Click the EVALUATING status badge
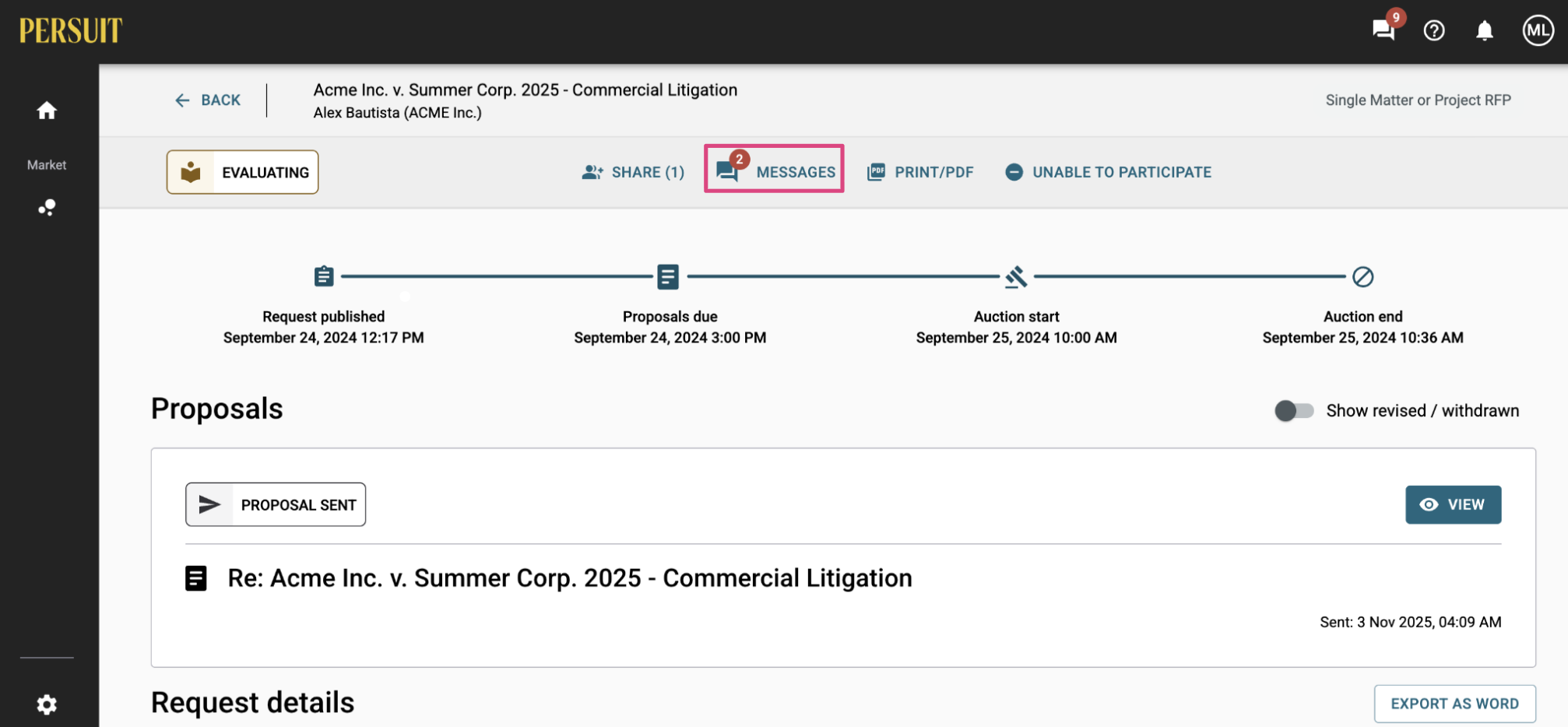The width and height of the screenshot is (1568, 727). click(242, 172)
